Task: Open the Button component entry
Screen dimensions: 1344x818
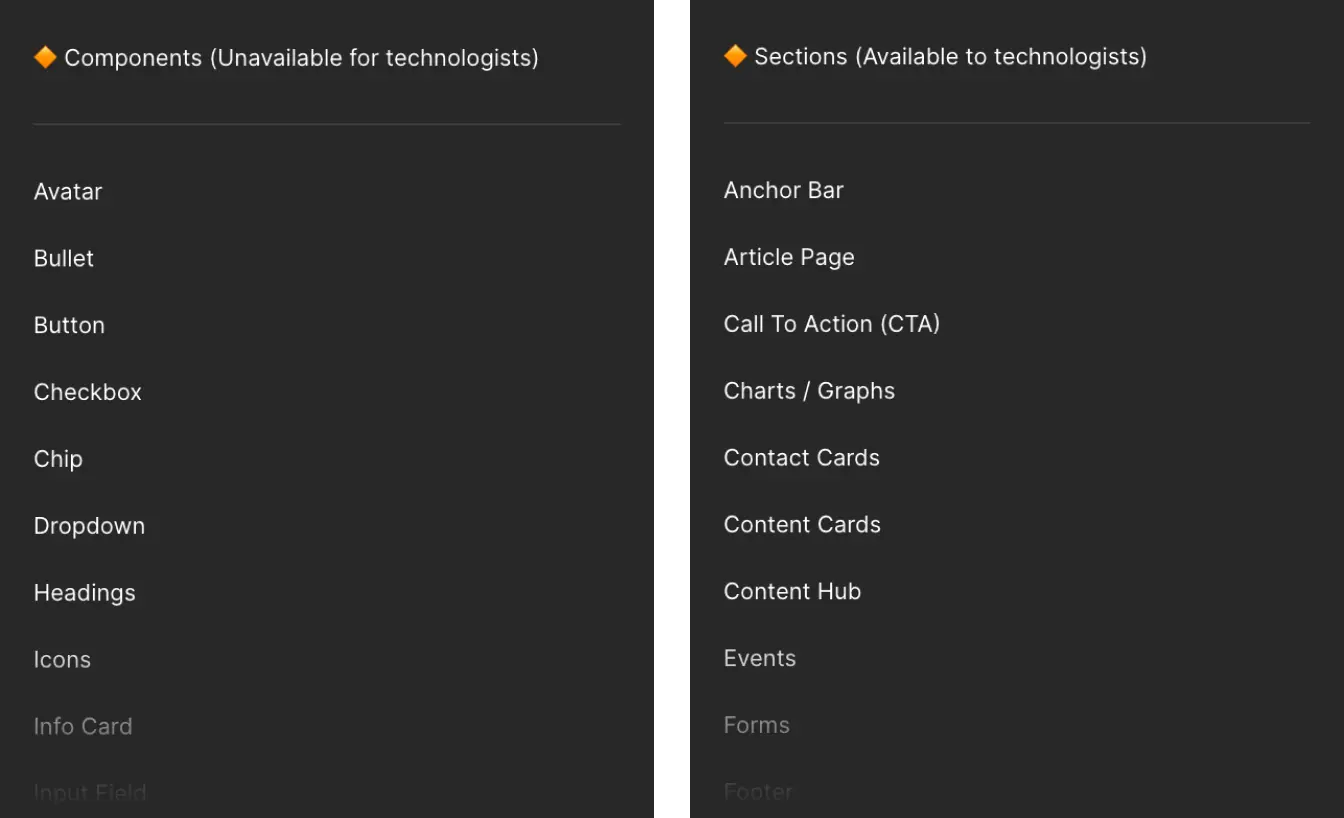Action: [69, 325]
